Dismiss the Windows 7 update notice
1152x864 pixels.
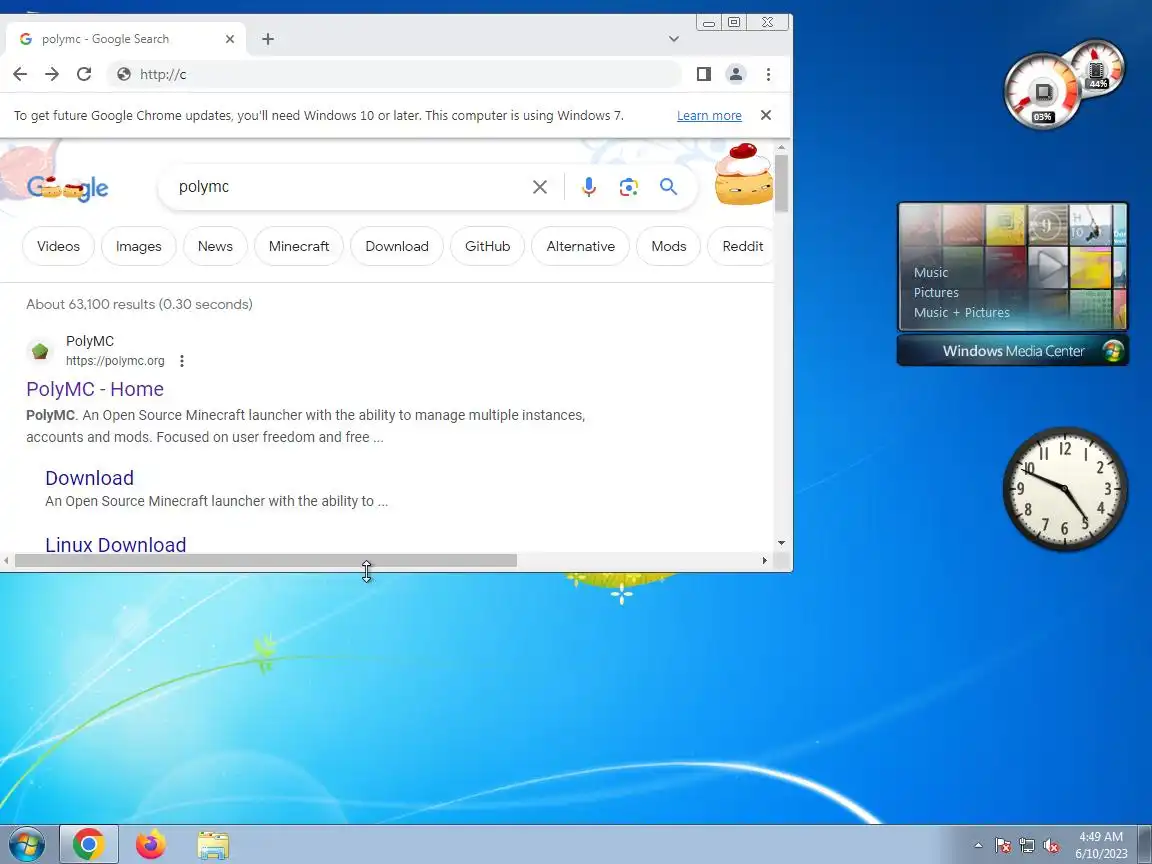766,115
